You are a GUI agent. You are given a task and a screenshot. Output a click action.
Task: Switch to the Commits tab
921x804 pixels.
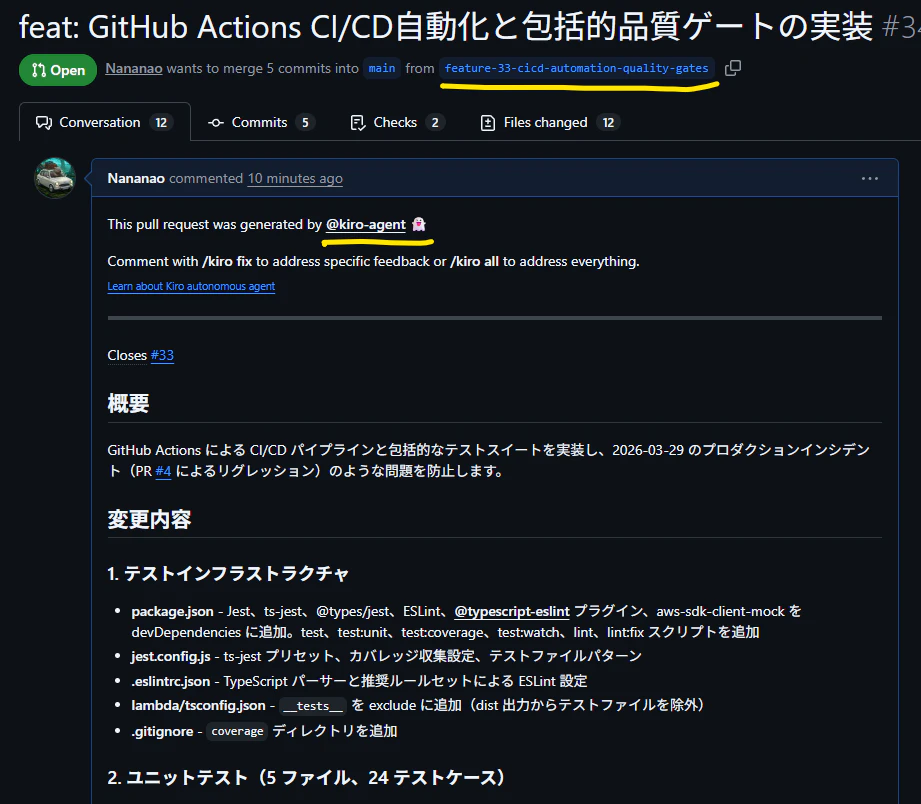261,122
